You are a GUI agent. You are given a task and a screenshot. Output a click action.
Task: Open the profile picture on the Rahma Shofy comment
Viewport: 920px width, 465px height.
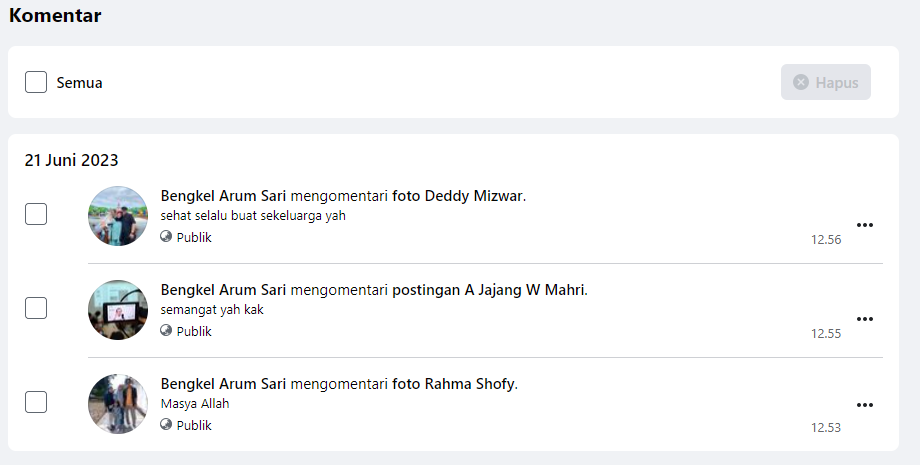pyautogui.click(x=118, y=403)
